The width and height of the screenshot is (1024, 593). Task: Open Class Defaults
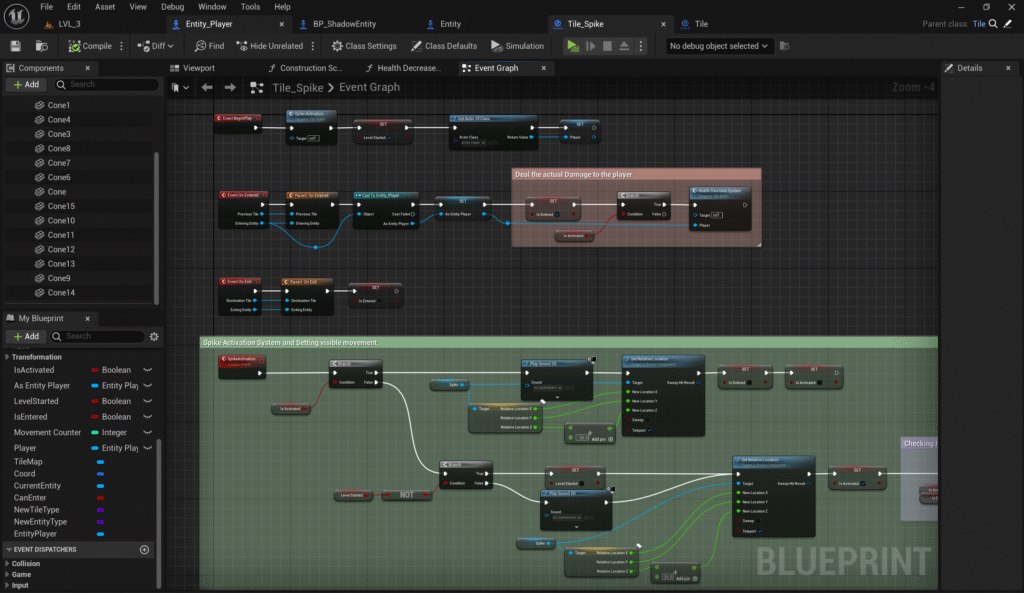(444, 46)
